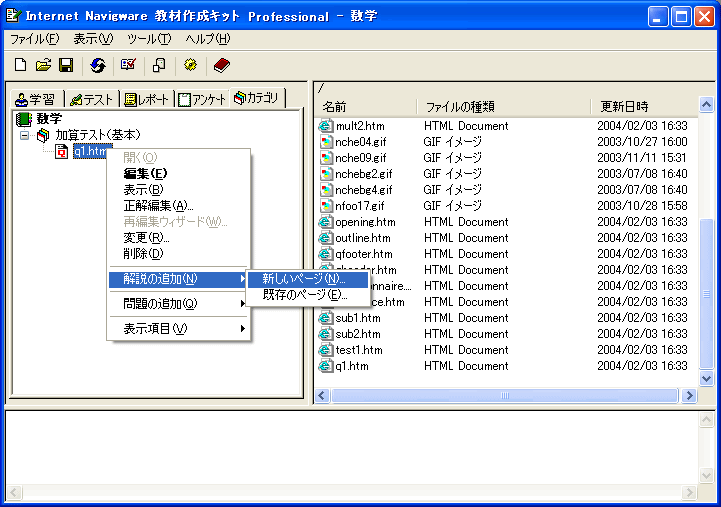This screenshot has width=721, height=507.
Task: Open the ヘルプ(H) menu
Action: [208, 40]
